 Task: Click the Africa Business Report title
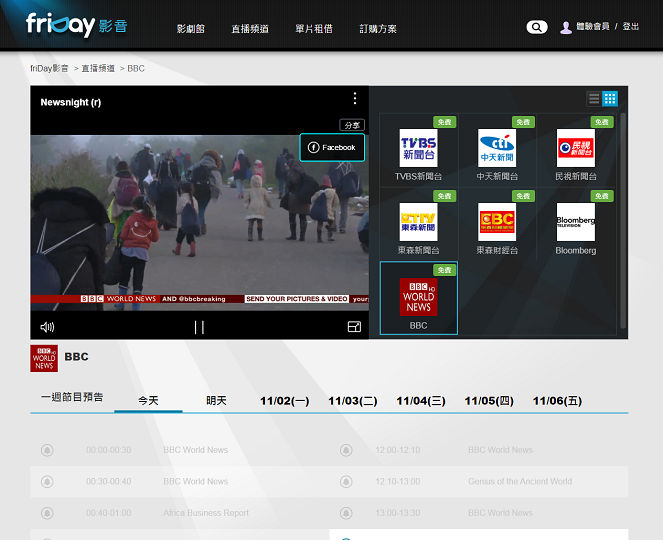click(206, 513)
